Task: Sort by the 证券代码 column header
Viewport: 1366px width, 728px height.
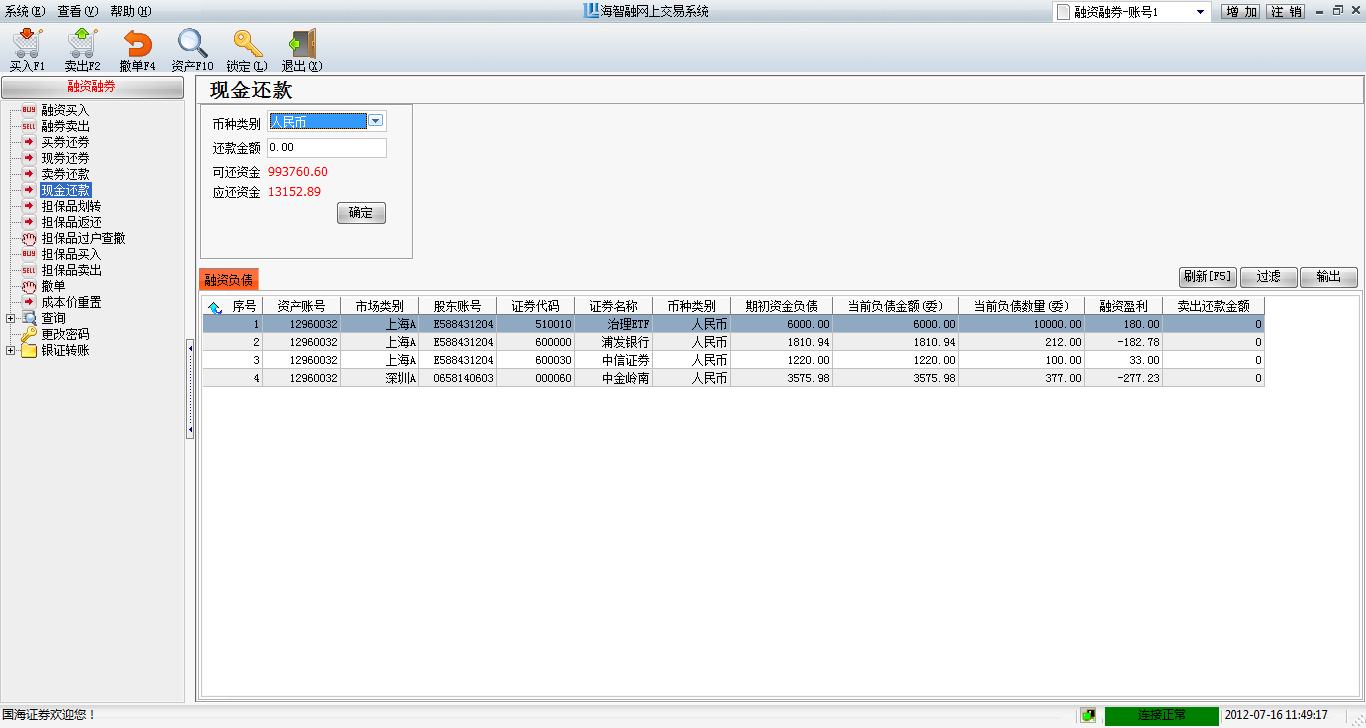Action: (535, 306)
